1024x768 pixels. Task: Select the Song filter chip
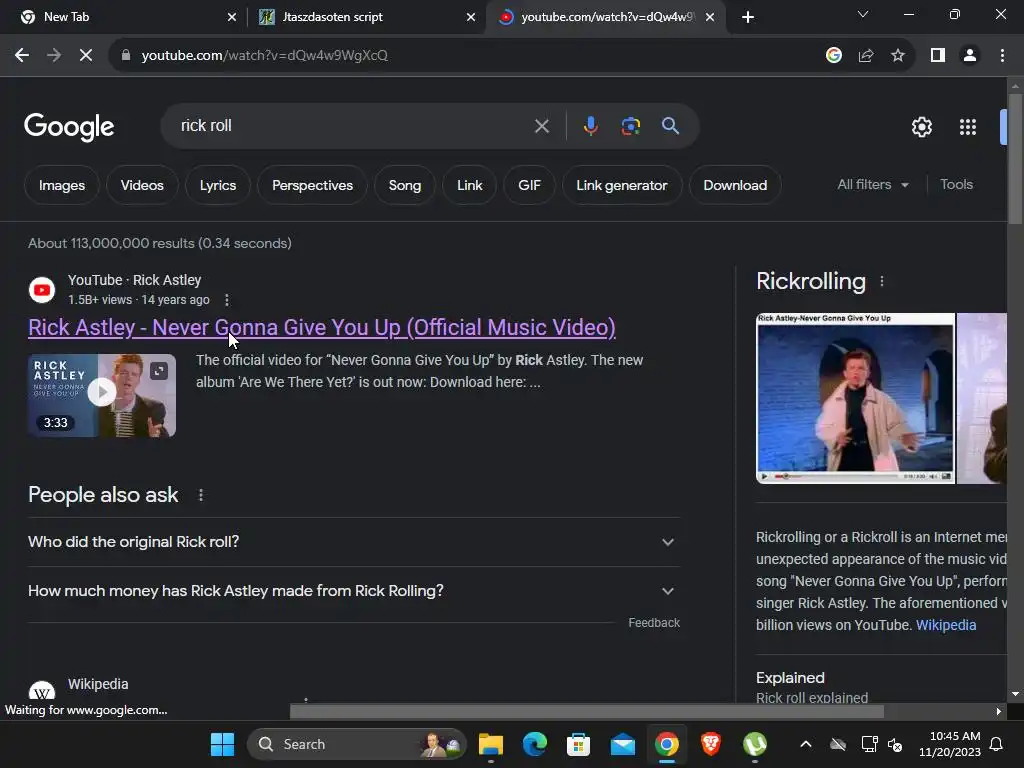tap(405, 185)
